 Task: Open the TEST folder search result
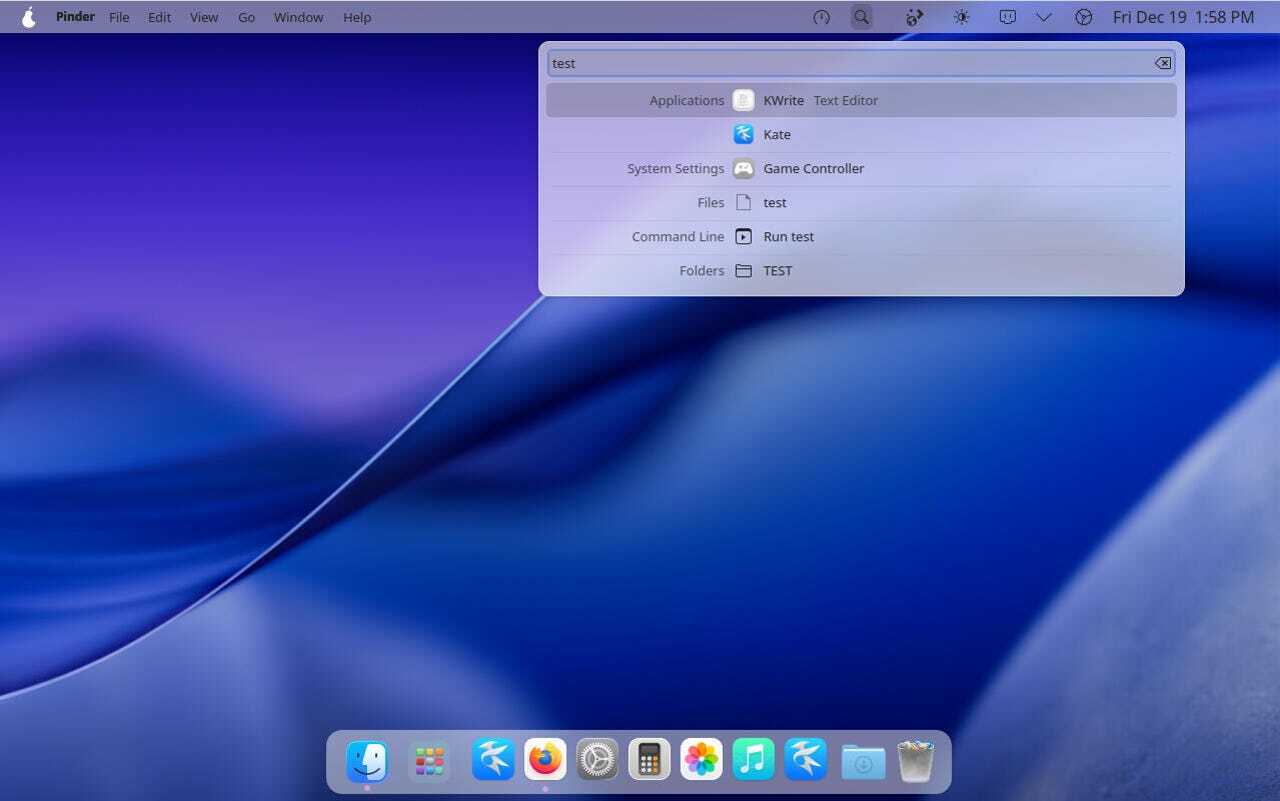777,271
